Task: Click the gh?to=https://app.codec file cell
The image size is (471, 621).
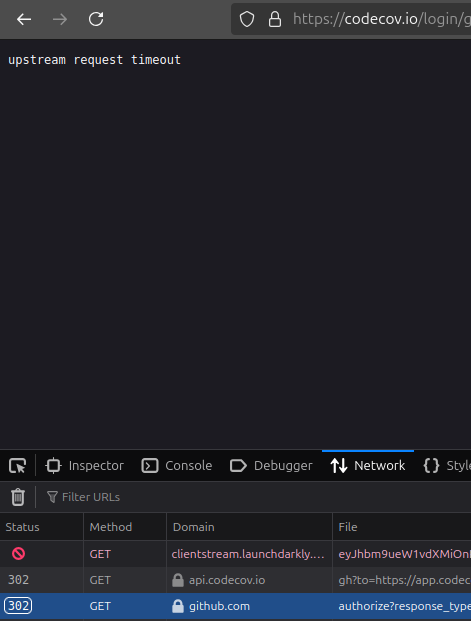Action: [404, 580]
